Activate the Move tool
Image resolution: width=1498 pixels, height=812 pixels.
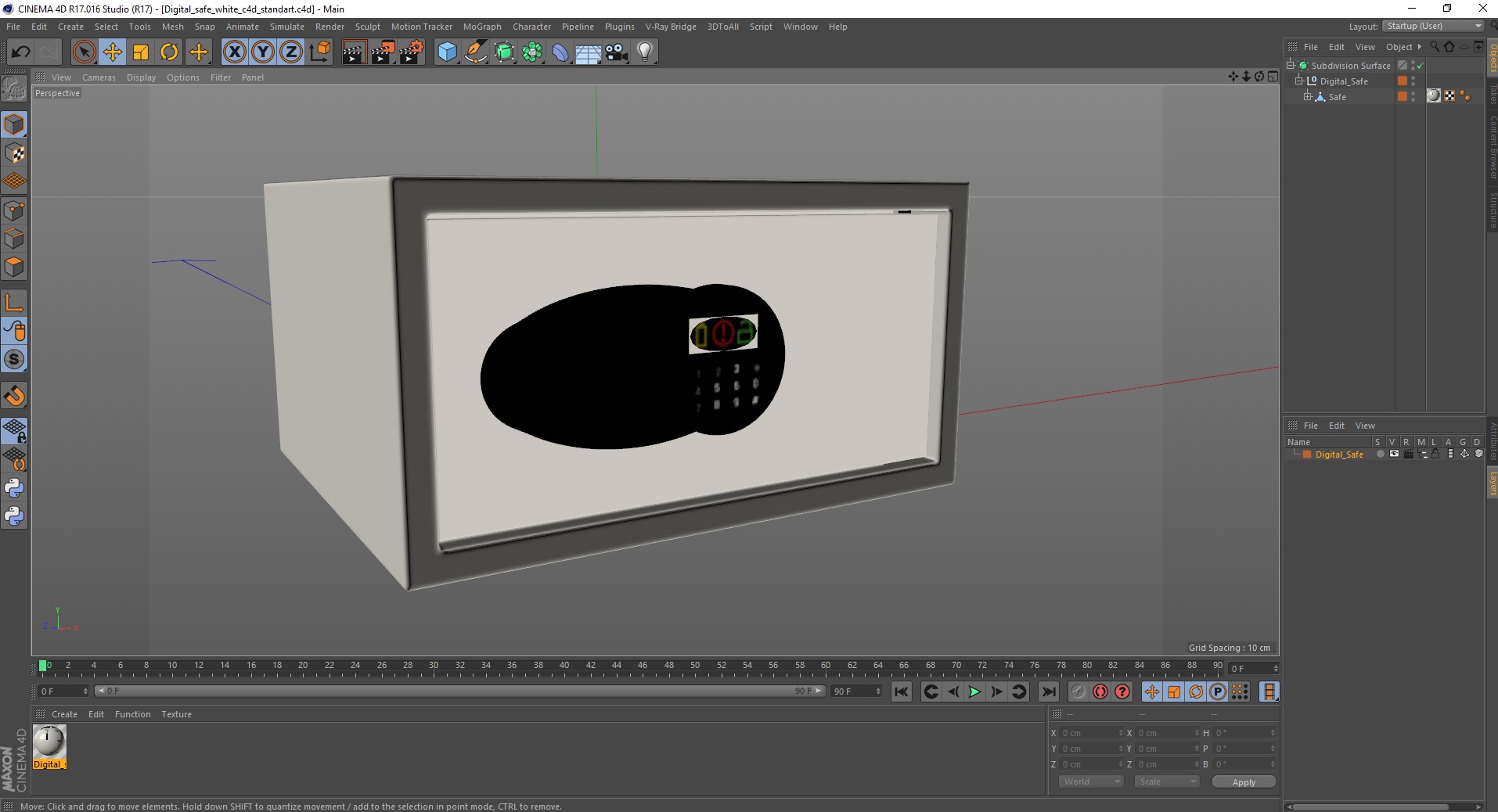(113, 52)
